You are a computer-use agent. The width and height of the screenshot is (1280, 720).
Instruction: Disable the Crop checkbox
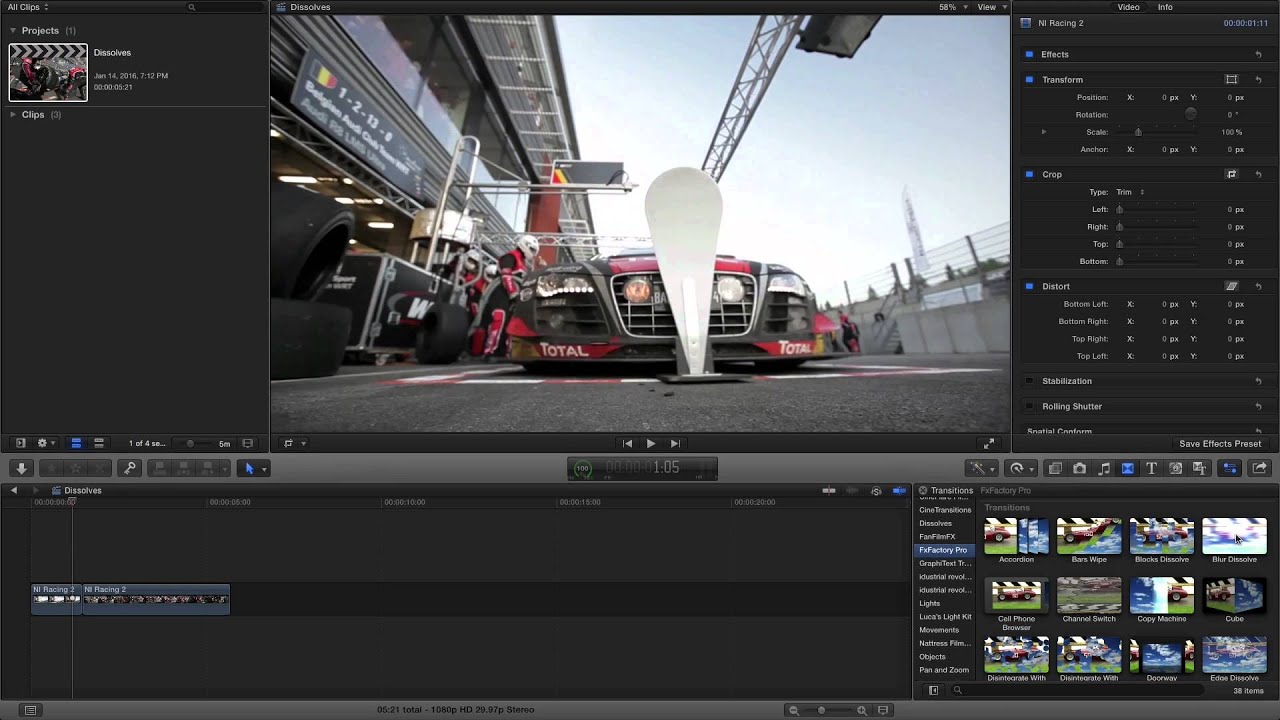click(1028, 174)
